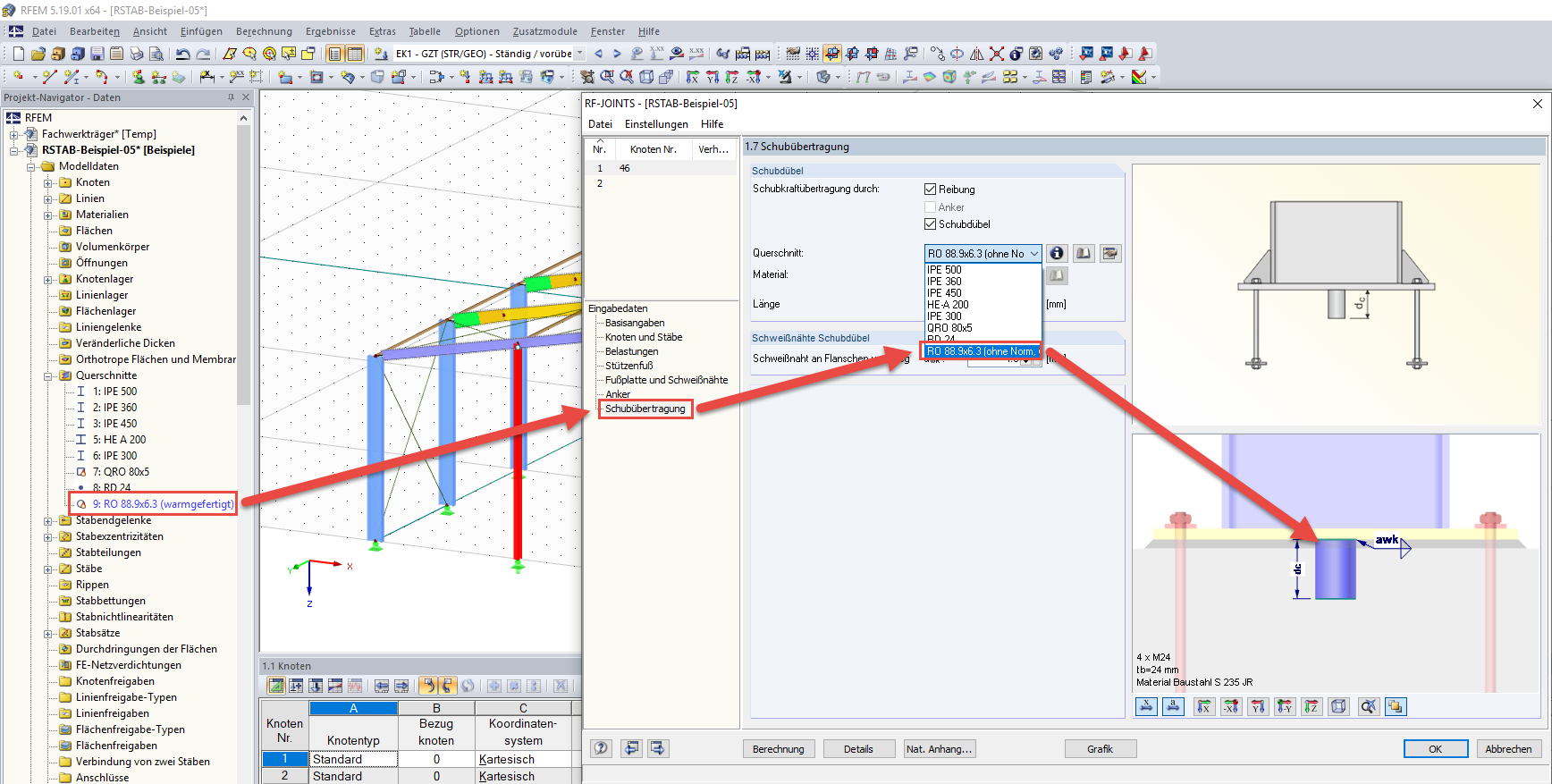
Task: Pin the Projekt-Navigator panel
Action: click(x=231, y=97)
